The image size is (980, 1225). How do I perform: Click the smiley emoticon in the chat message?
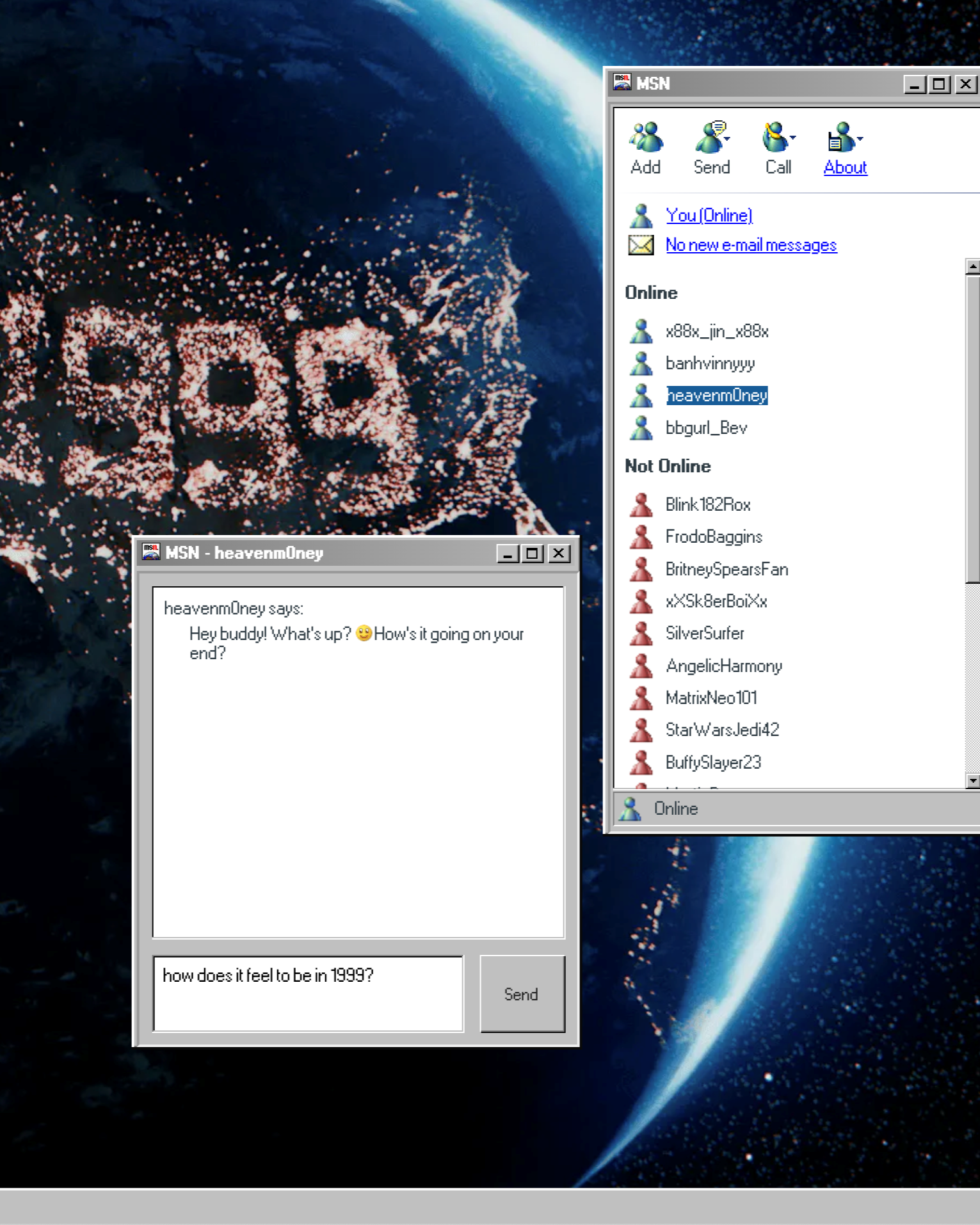click(364, 633)
